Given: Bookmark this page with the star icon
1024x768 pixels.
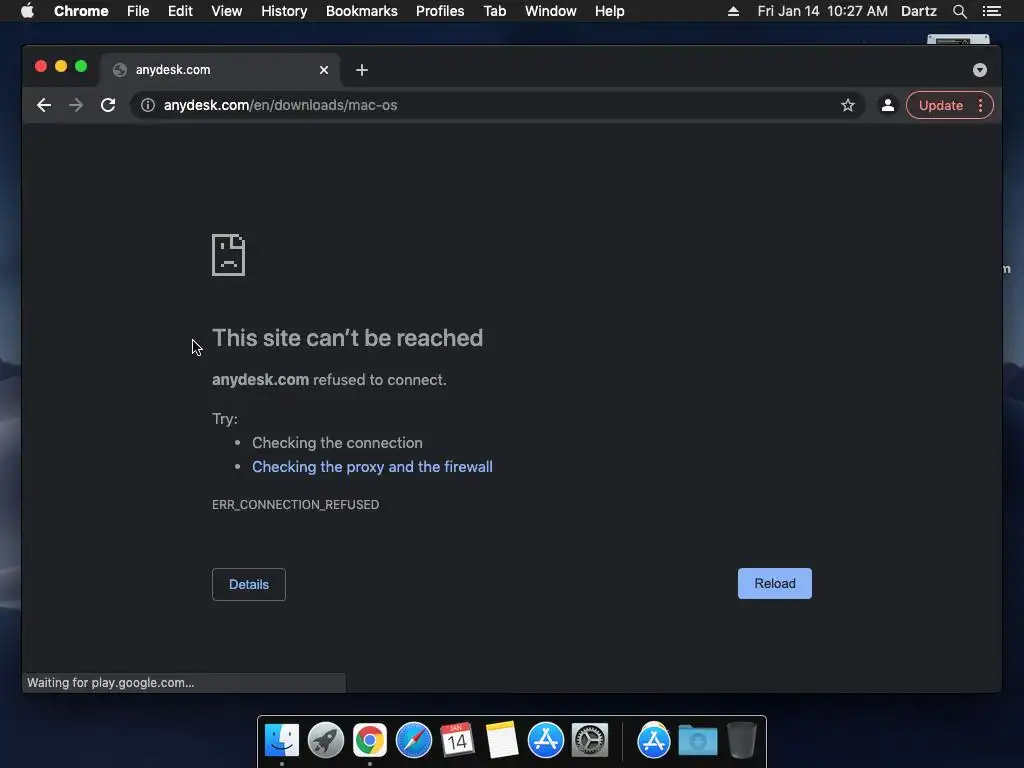Looking at the screenshot, I should [848, 105].
